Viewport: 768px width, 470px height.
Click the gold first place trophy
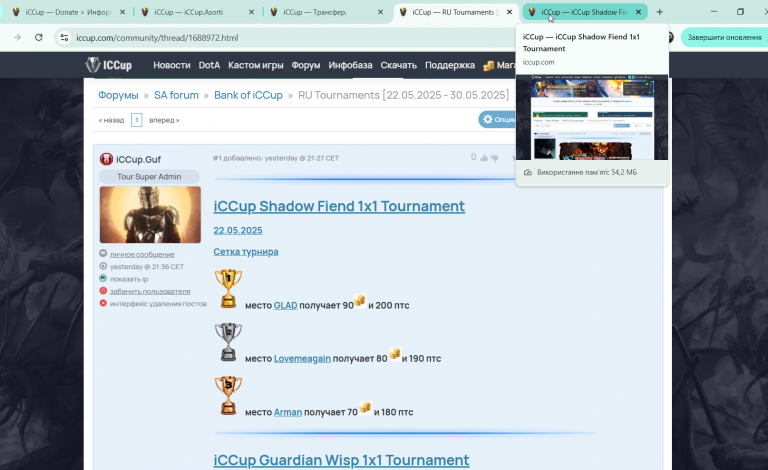(228, 288)
